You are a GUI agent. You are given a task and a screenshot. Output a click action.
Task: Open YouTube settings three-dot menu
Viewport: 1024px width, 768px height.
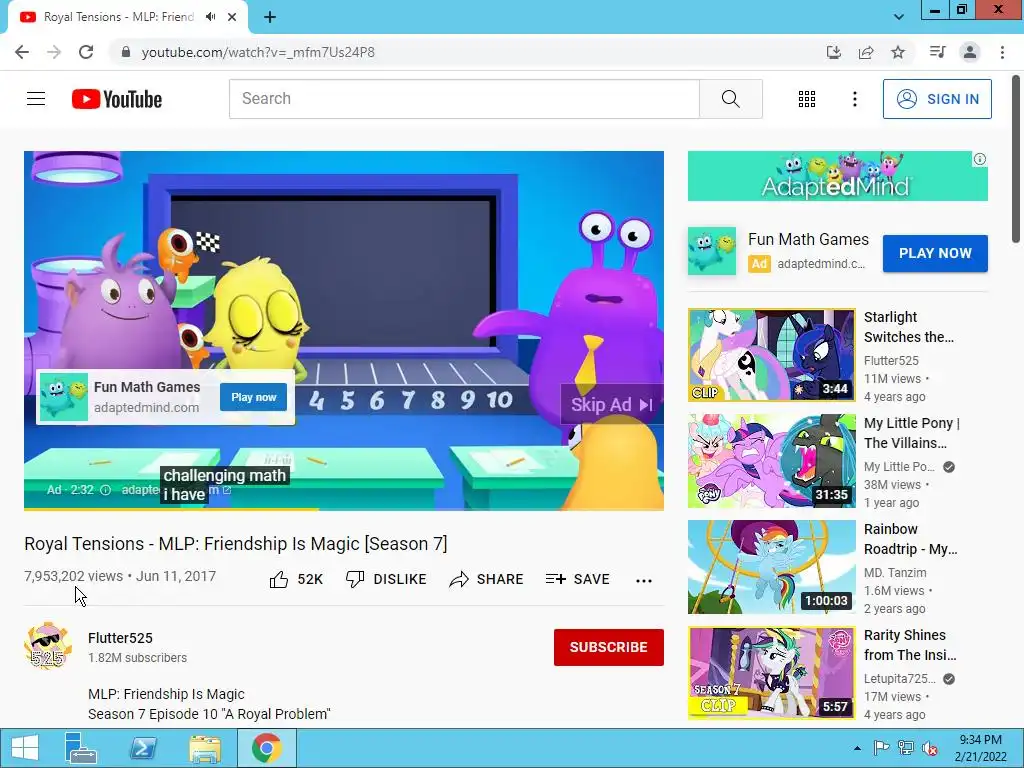854,99
